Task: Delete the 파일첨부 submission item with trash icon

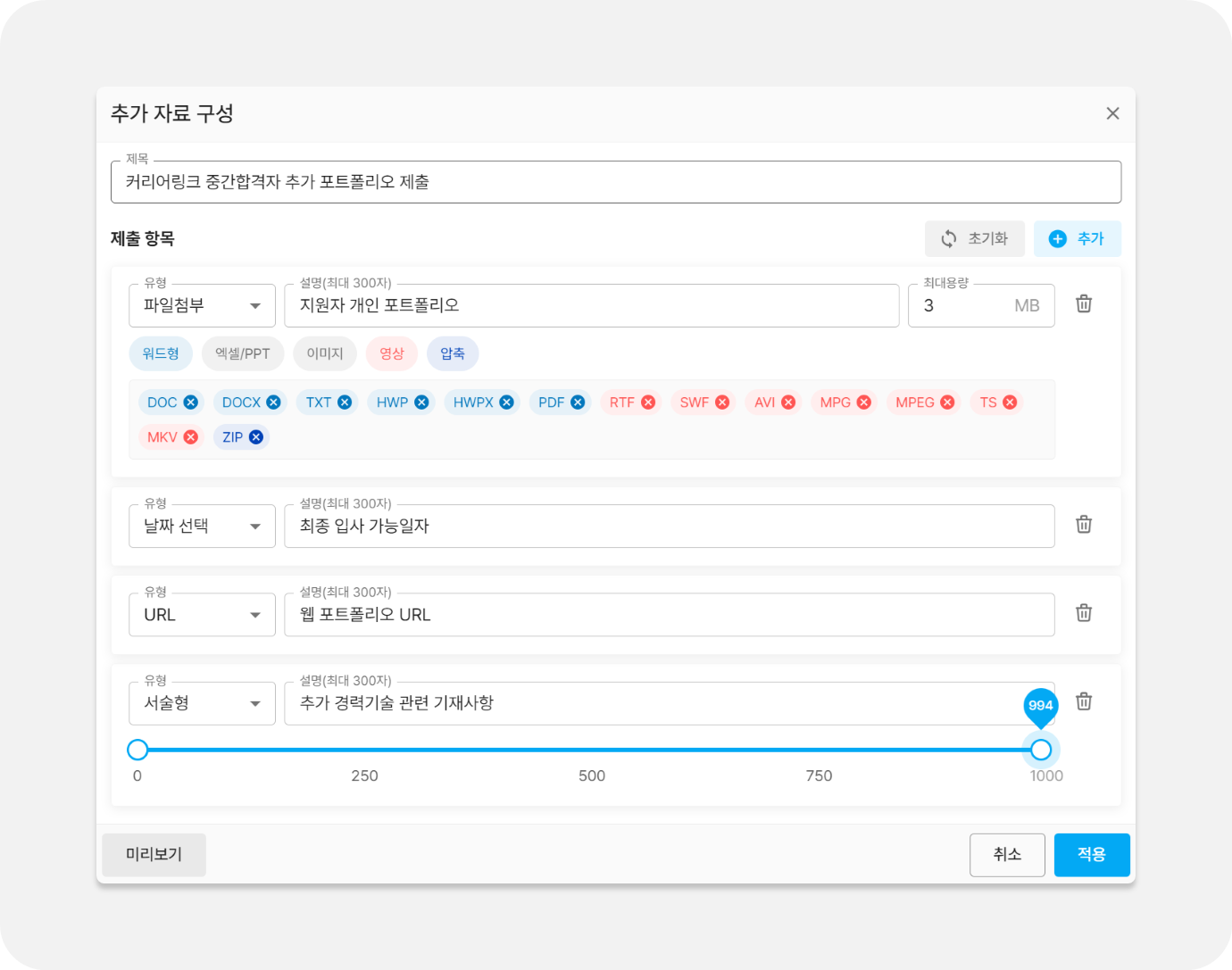Action: coord(1084,304)
